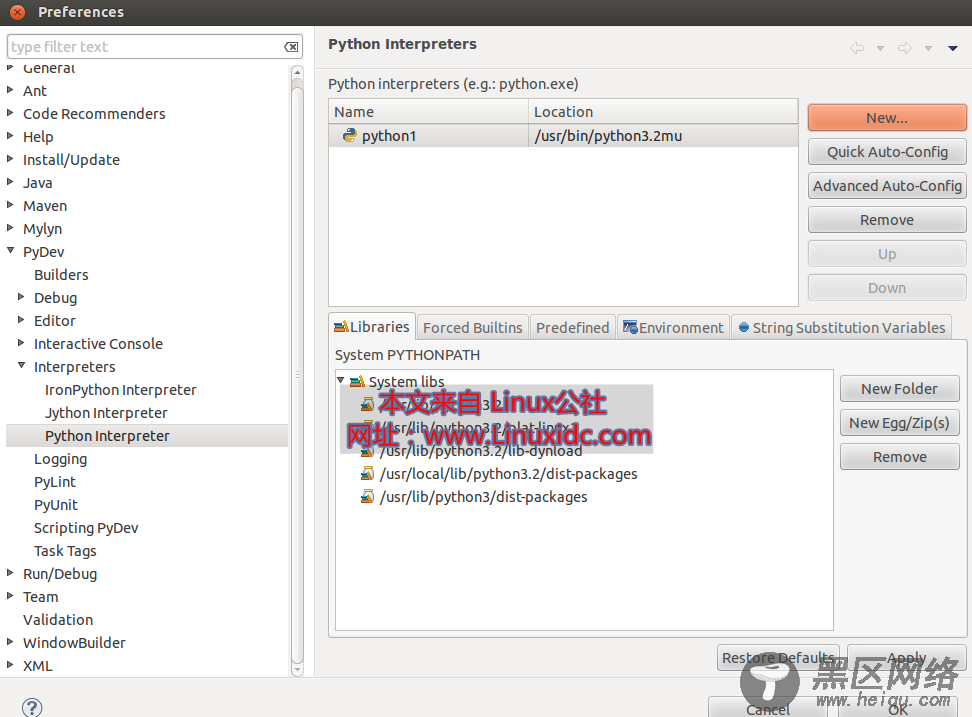Click the back navigation arrow icon

click(x=857, y=48)
